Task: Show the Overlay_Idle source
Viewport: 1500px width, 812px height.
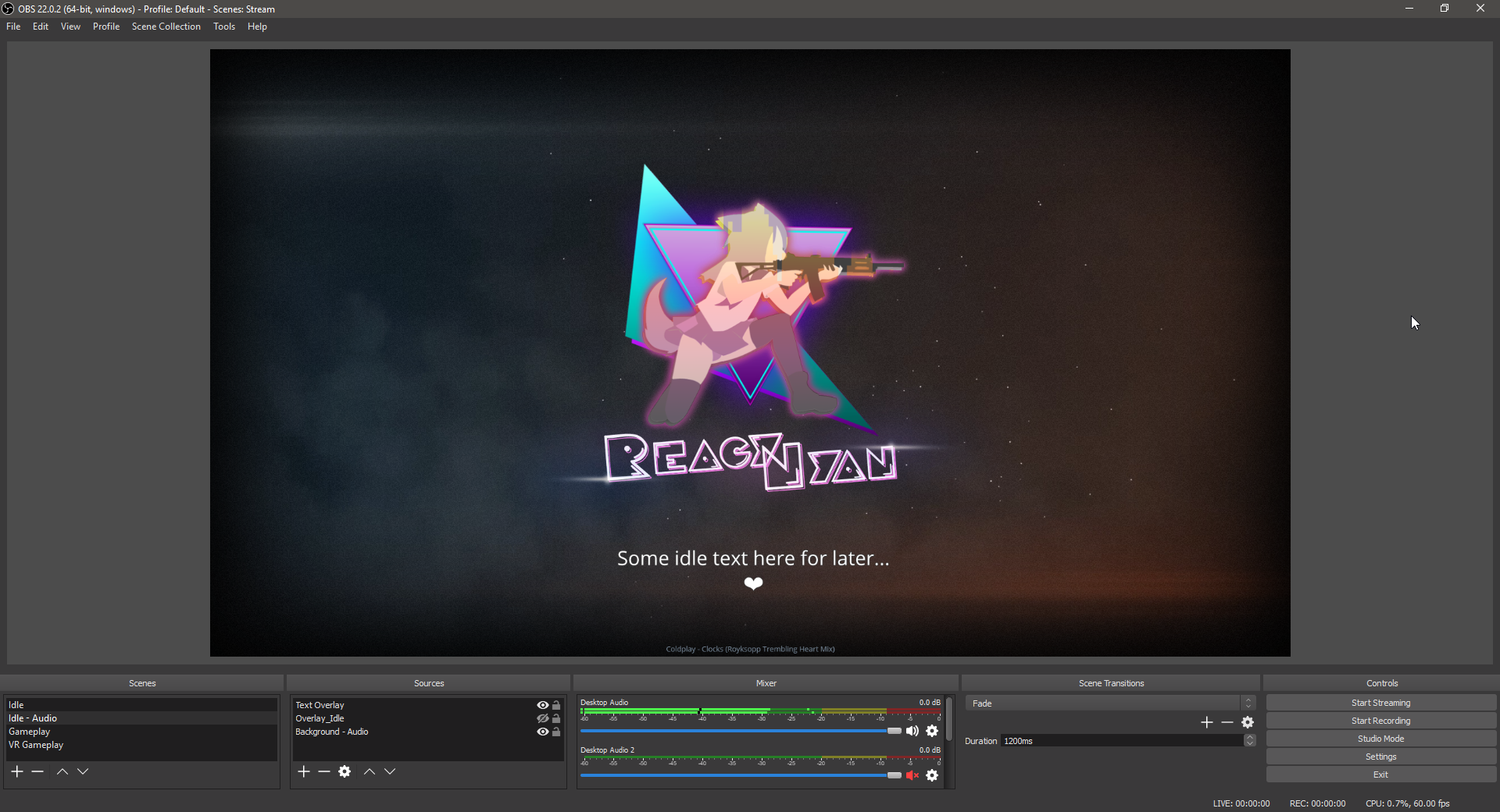Action: 542,718
